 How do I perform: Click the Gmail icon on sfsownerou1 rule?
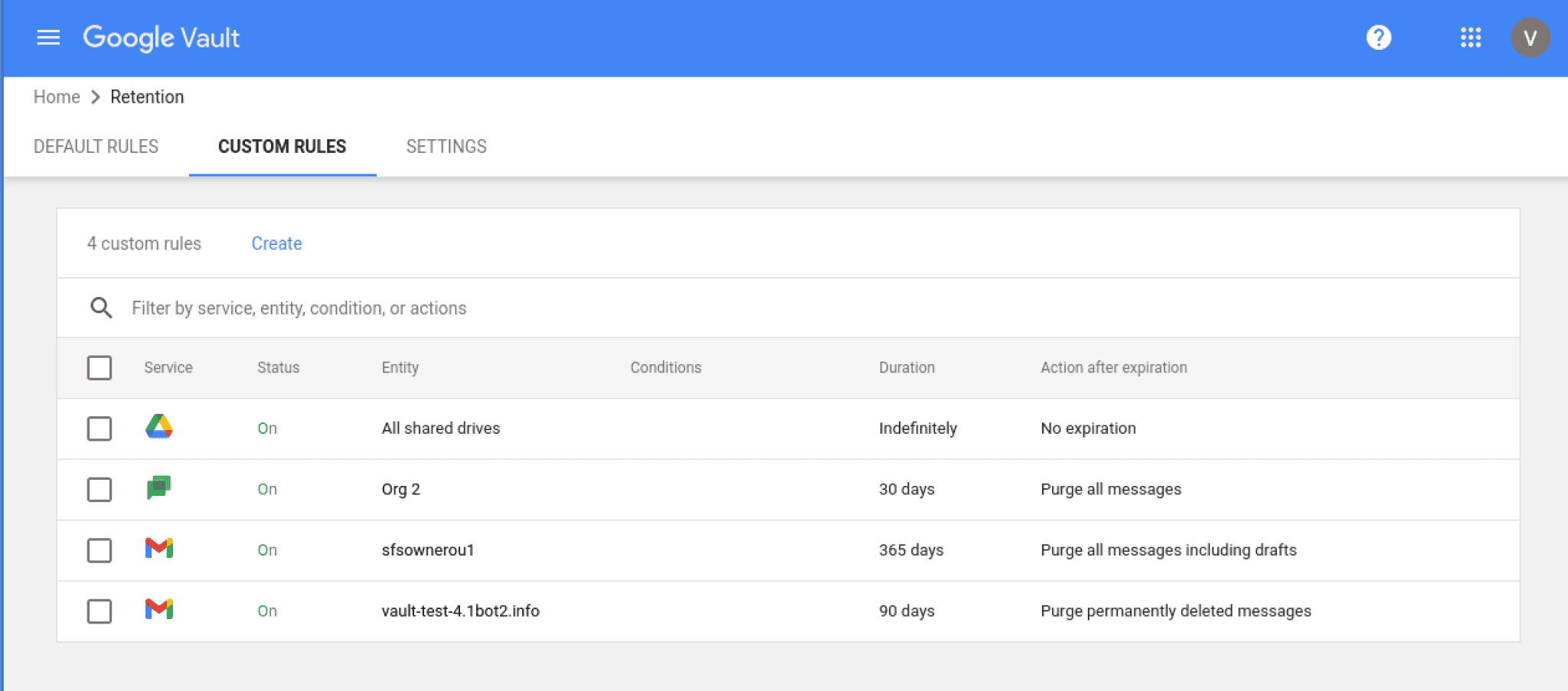point(158,549)
